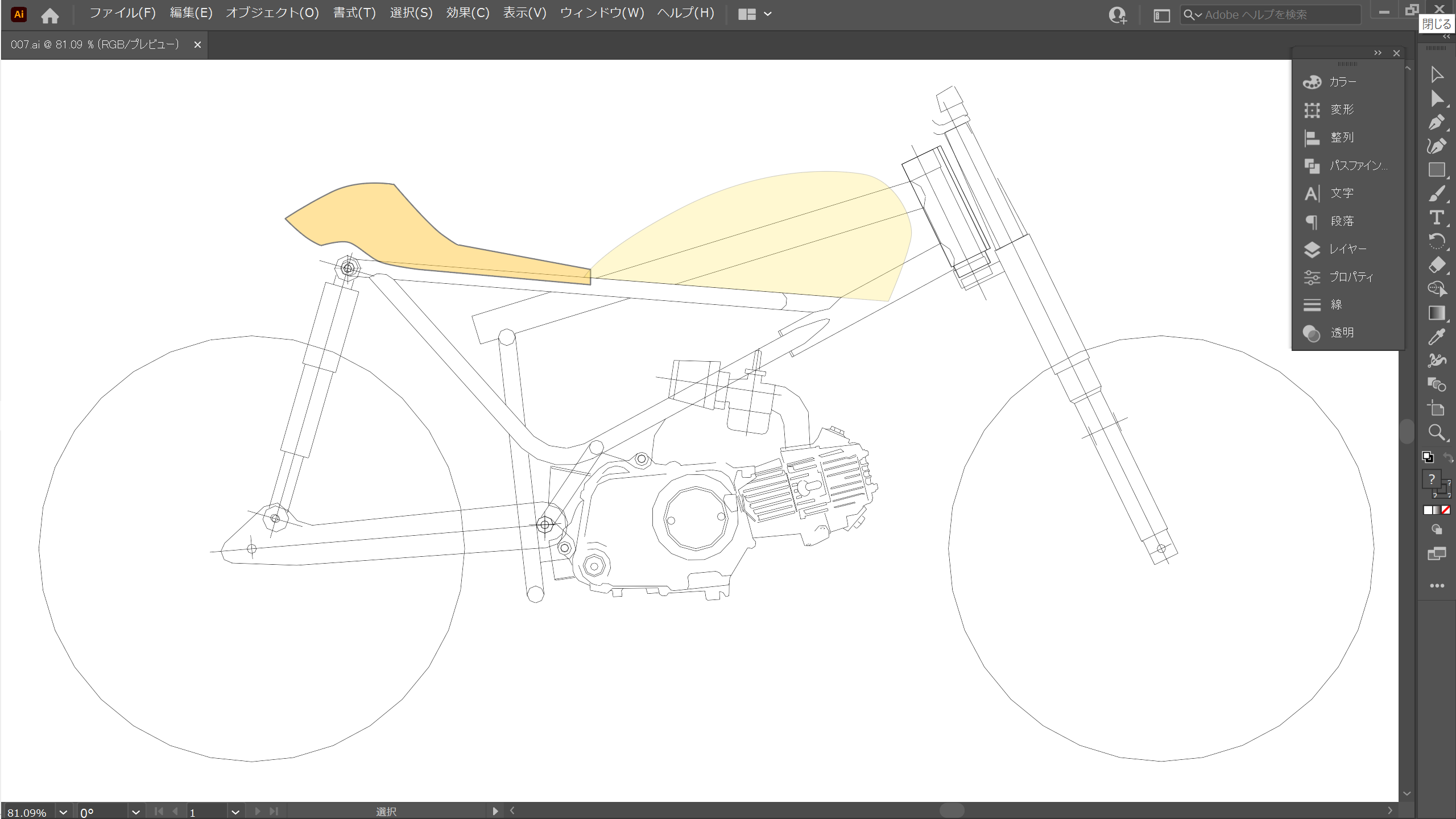Screen dimensions: 1456x819
Task: Toggle the panel collapse arrow
Action: coord(1378,53)
